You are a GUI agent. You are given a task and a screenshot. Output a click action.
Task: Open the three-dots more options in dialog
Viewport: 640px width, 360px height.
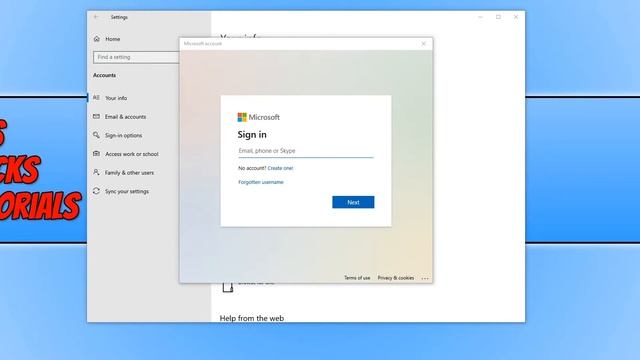pos(425,278)
